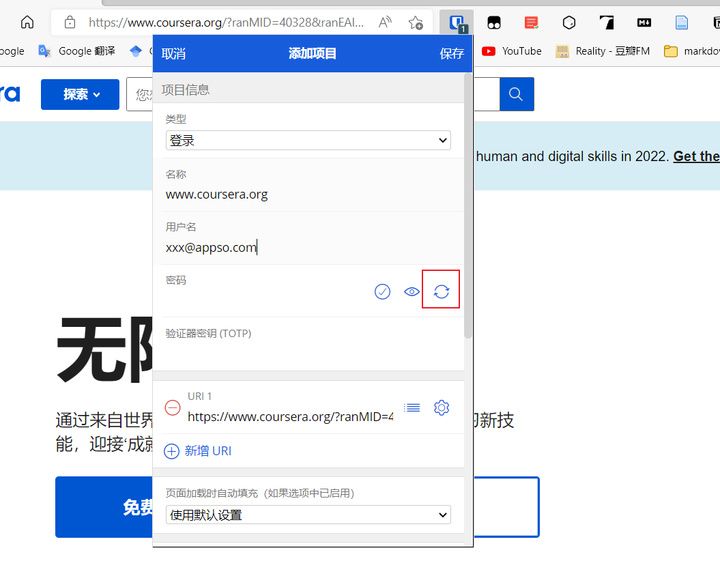This screenshot has width=720, height=561.
Task: Open URI 1 match detection gear options
Action: point(441,407)
